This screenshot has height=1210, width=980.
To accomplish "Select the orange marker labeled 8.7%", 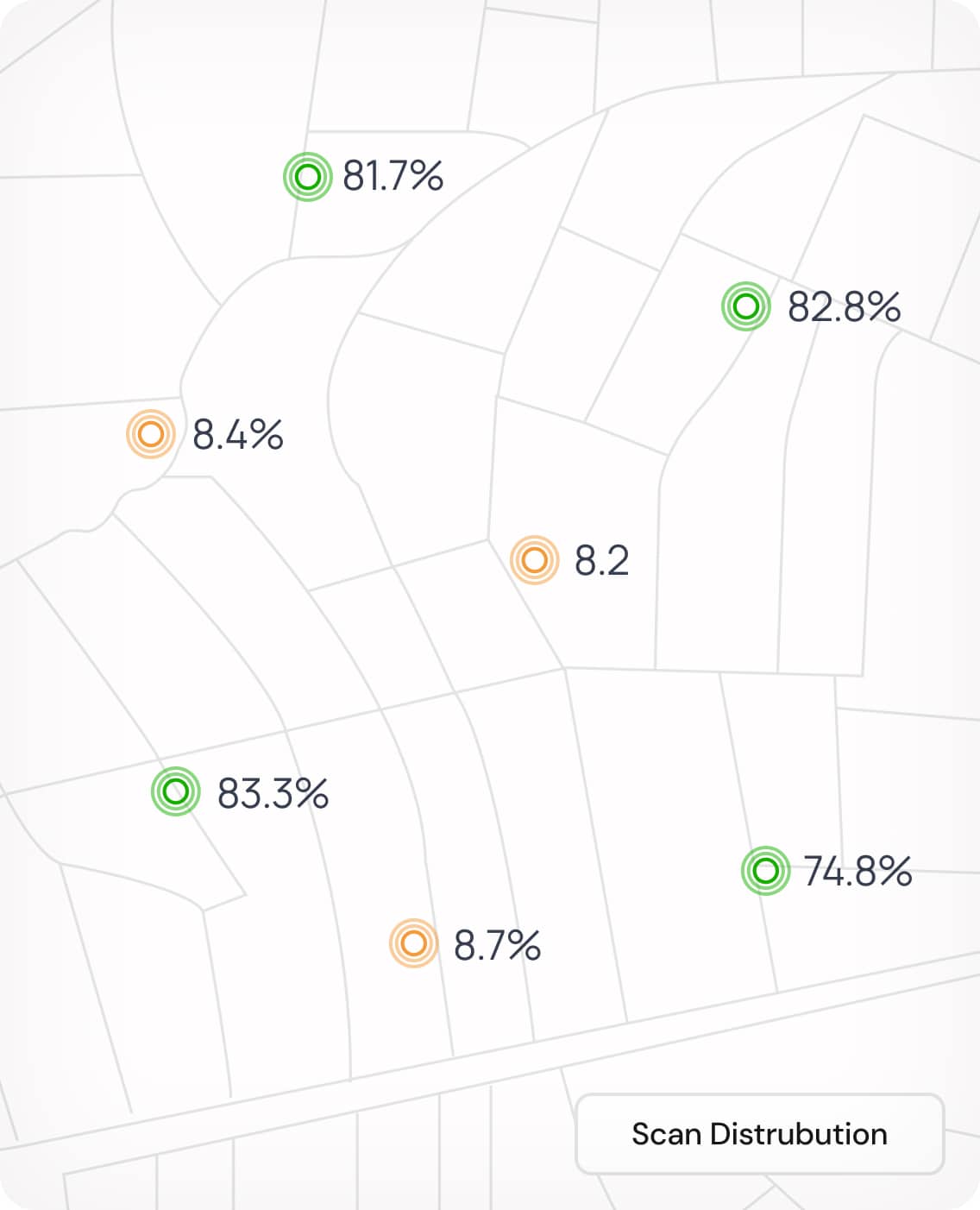I will click(x=414, y=944).
